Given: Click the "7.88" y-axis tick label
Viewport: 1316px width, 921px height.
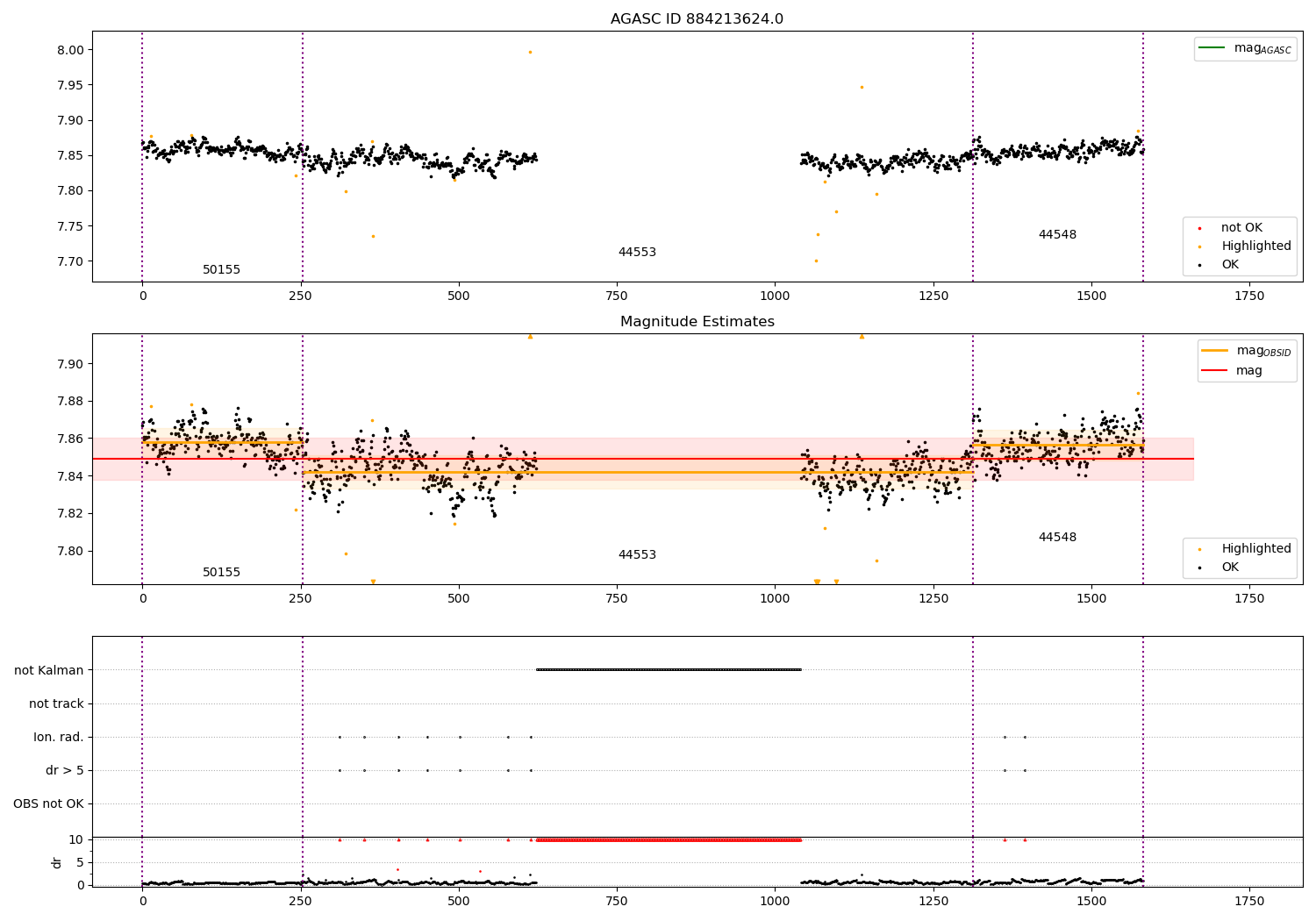Looking at the screenshot, I should click(70, 402).
